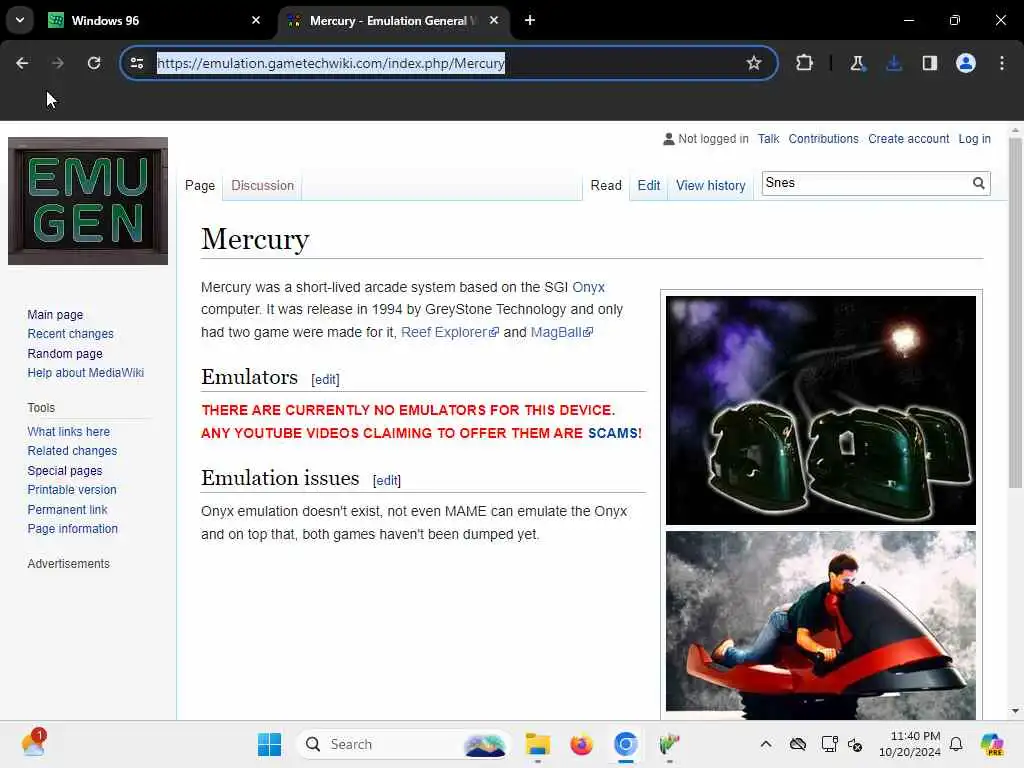Reload the Mercury wiki page

pos(94,63)
